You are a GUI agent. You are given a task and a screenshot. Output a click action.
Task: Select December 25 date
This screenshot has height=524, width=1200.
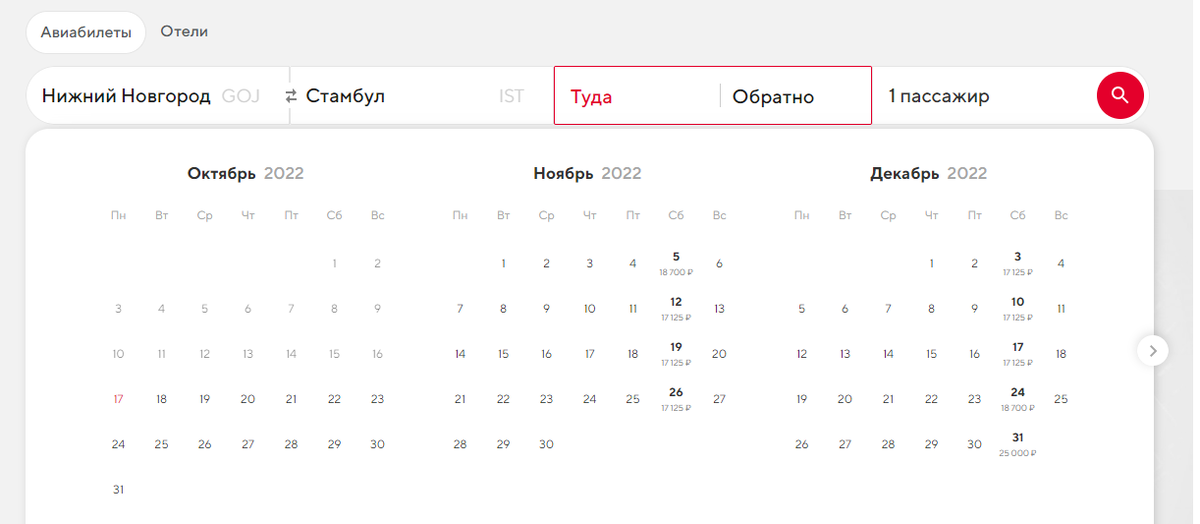(x=1061, y=399)
